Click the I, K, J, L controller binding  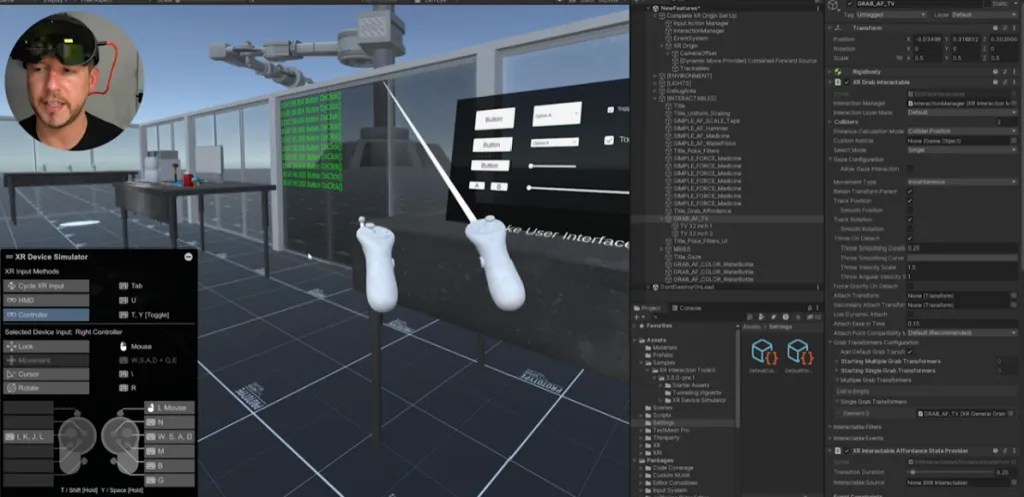28,436
